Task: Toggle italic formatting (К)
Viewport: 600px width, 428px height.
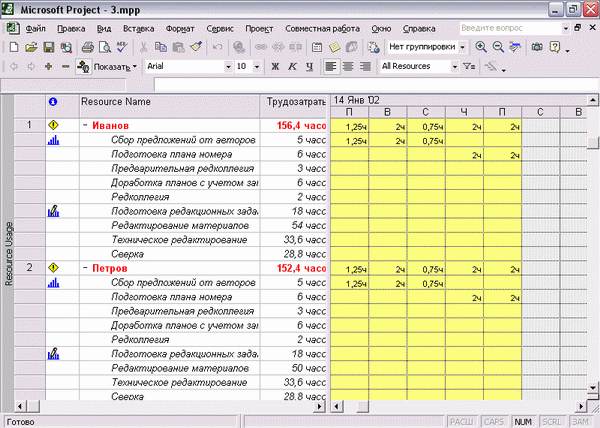Action: (292, 67)
